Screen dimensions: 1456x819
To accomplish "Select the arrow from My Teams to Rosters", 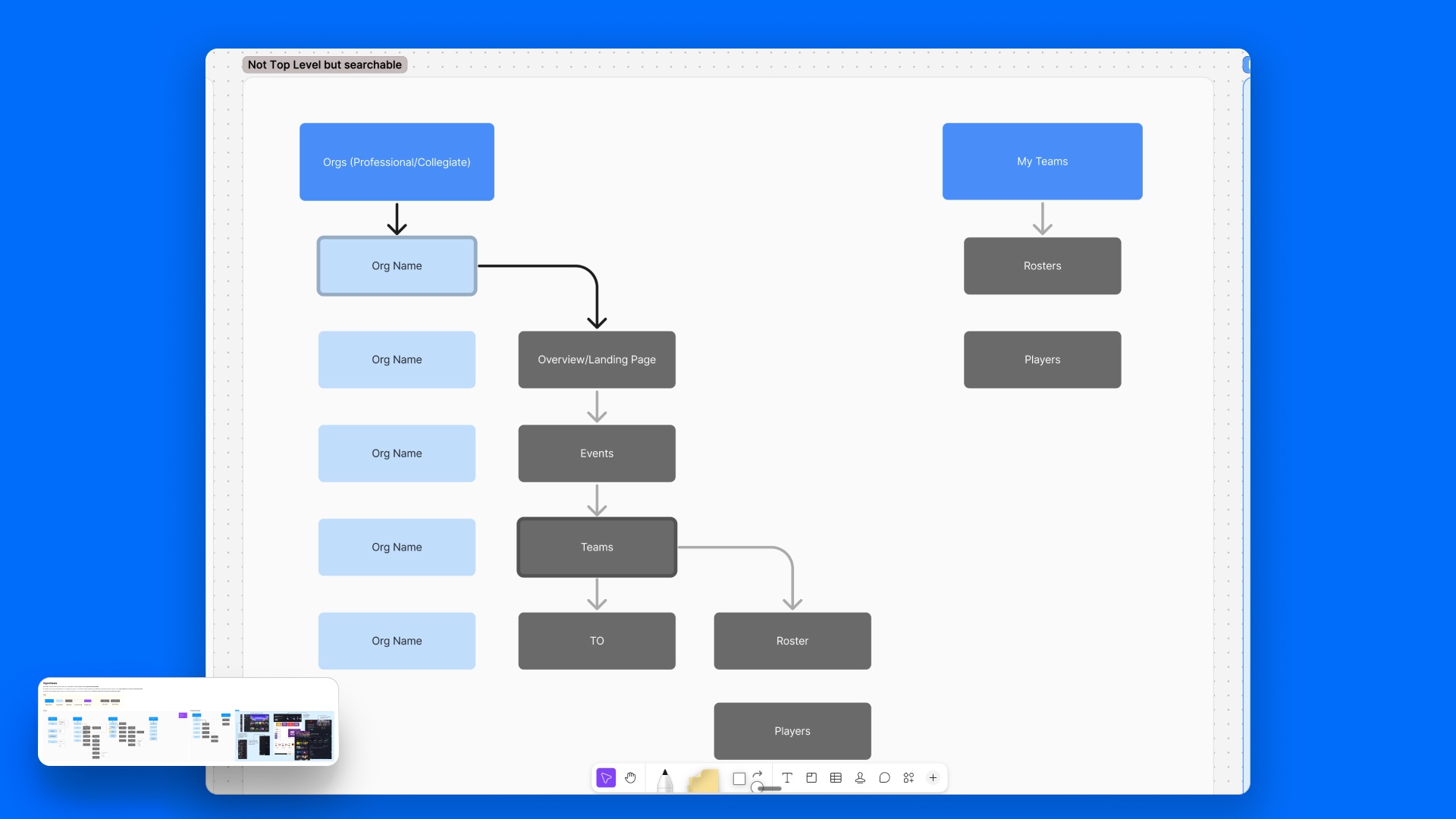I will [x=1043, y=218].
